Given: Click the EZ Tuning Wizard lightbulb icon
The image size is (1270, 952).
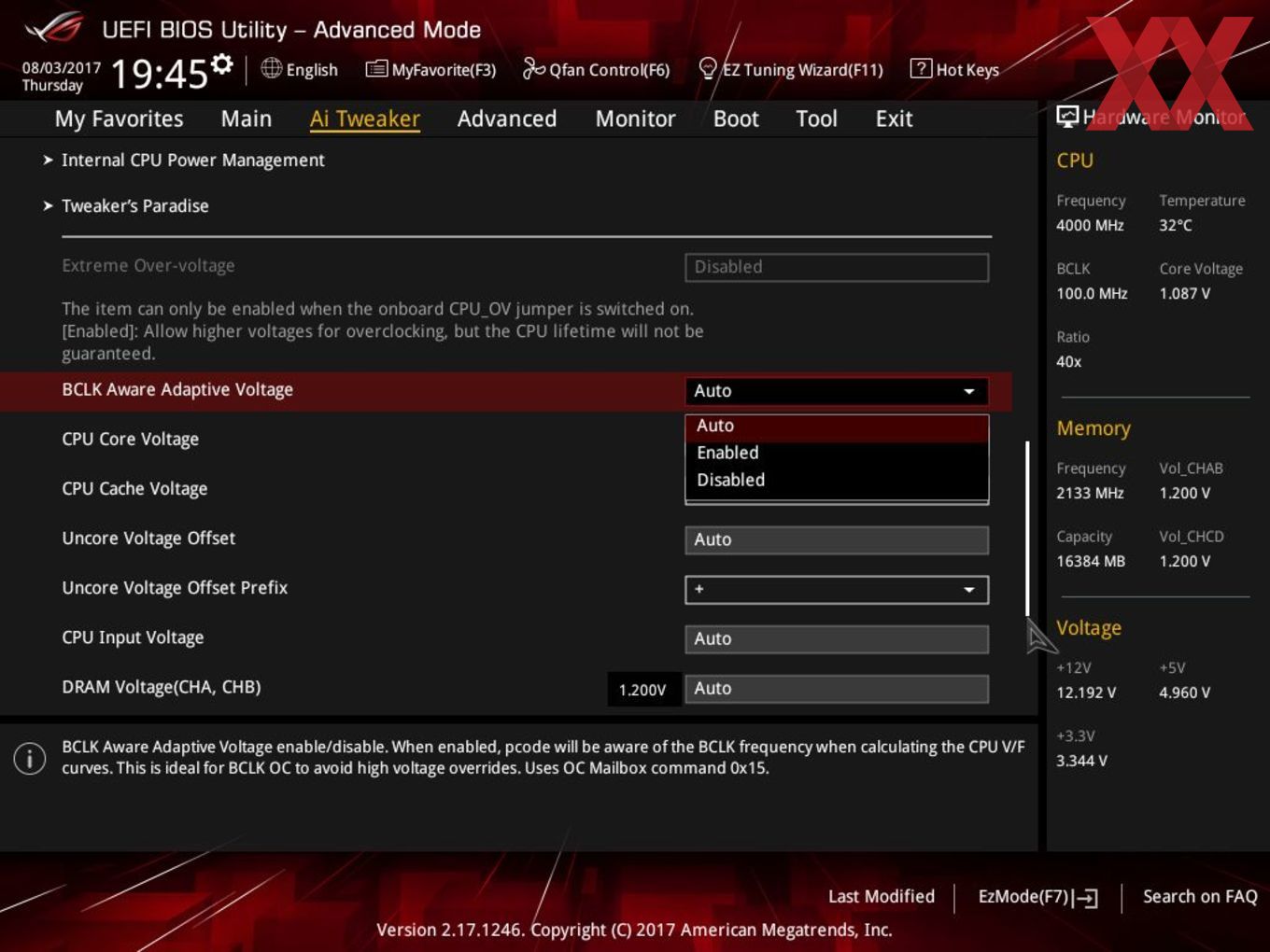Looking at the screenshot, I should click(x=708, y=68).
